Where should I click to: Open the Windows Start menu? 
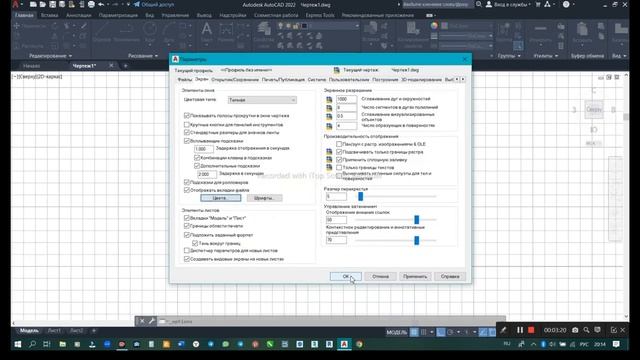click(18, 344)
